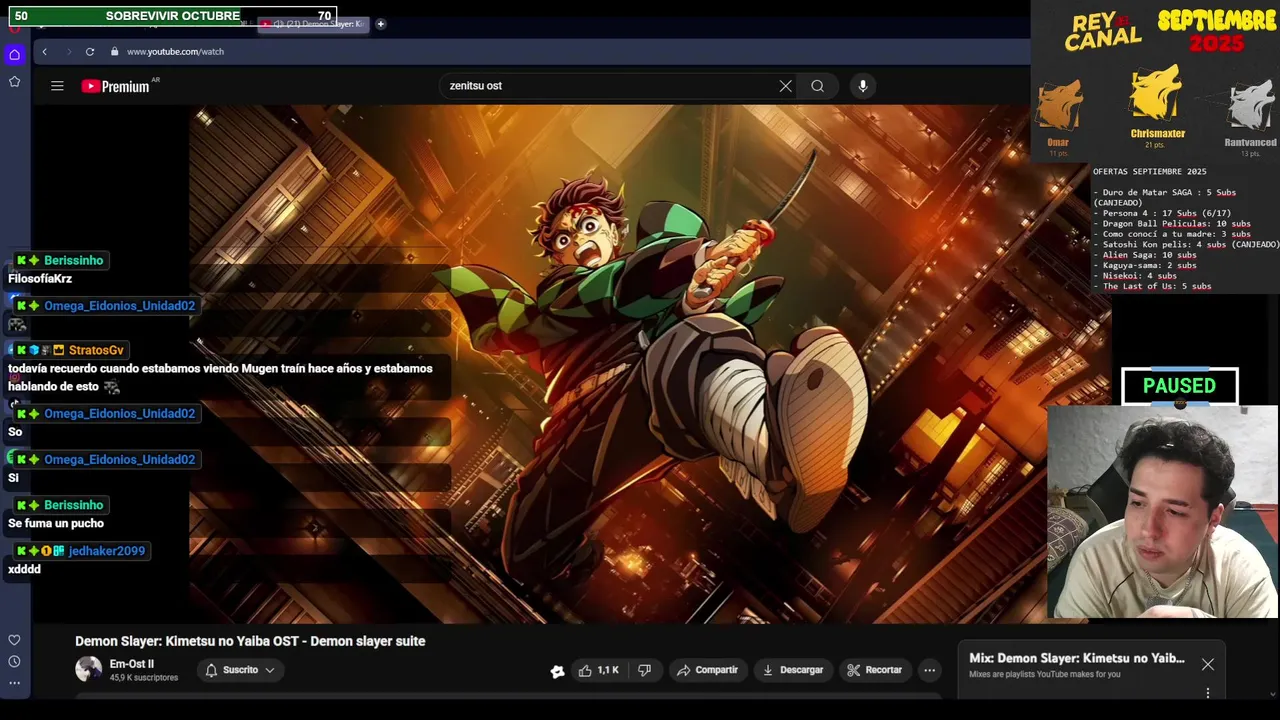This screenshot has width=1280, height=720.
Task: Open Em-Ost II channel avatar
Action: (x=89, y=669)
